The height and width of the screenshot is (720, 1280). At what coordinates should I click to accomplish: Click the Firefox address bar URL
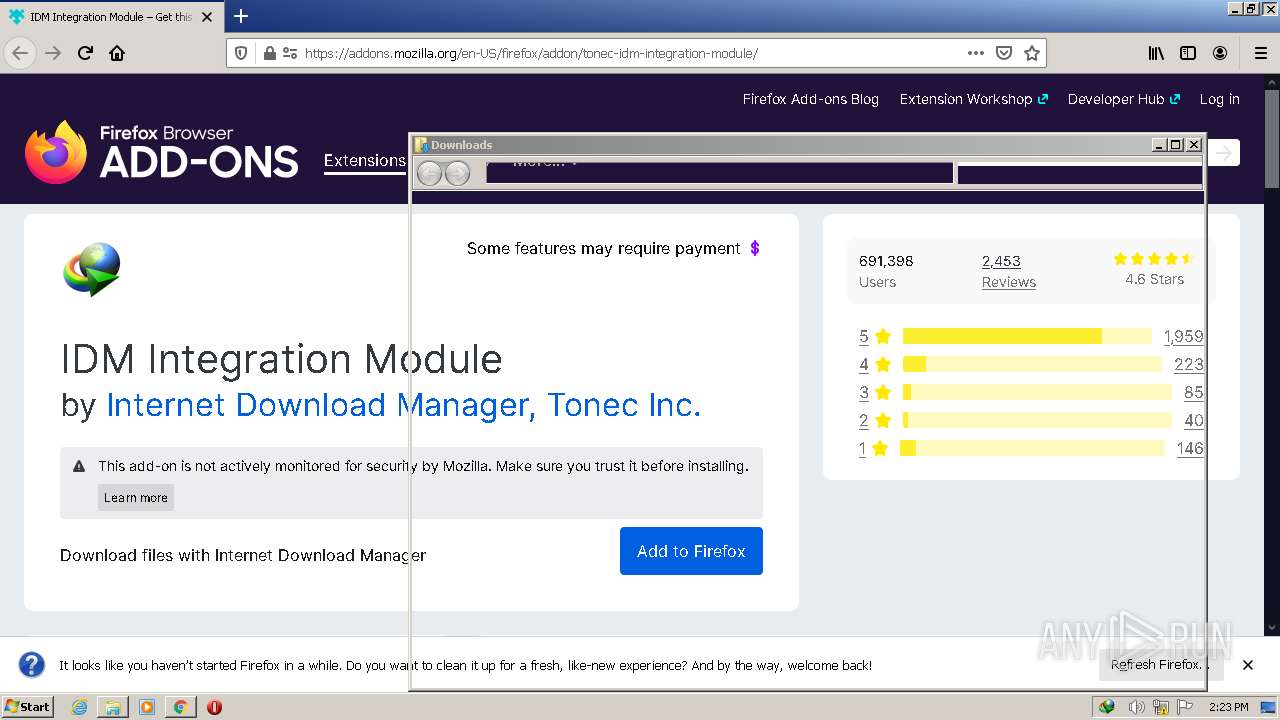tap(531, 53)
